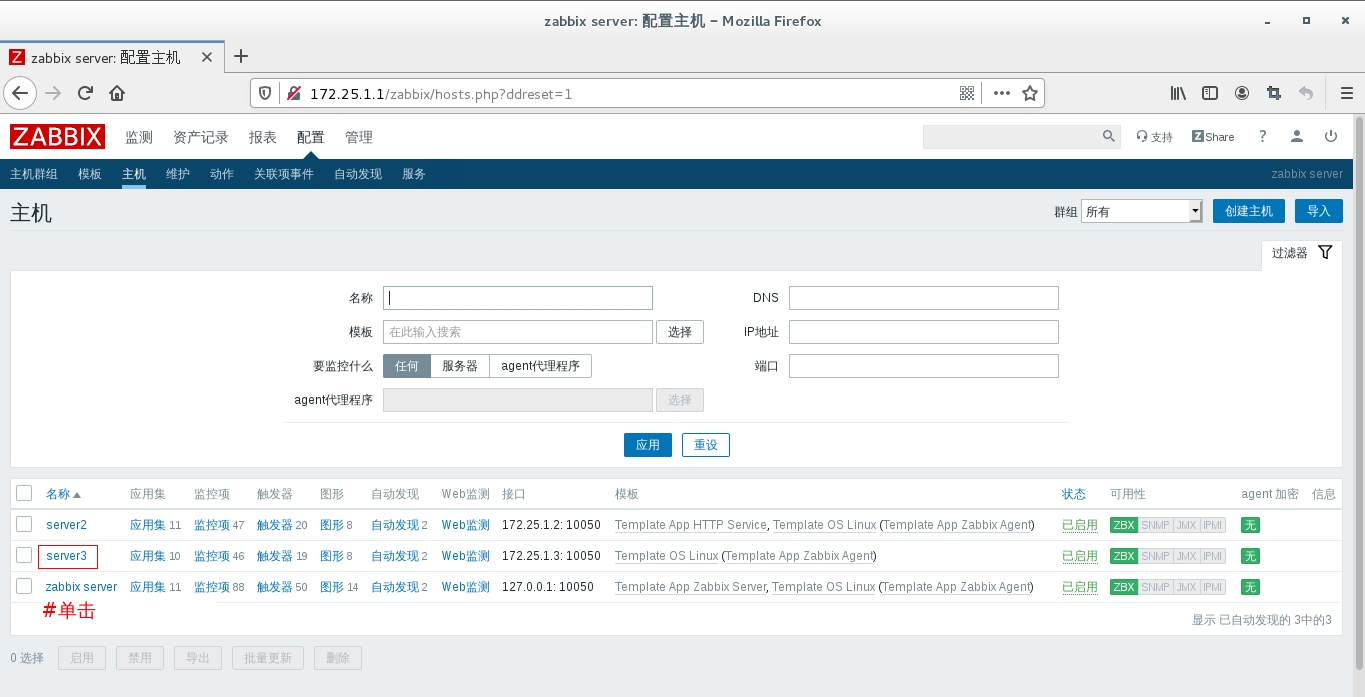Click the Firefox back arrow button
This screenshot has width=1365, height=697.
tap(21, 93)
